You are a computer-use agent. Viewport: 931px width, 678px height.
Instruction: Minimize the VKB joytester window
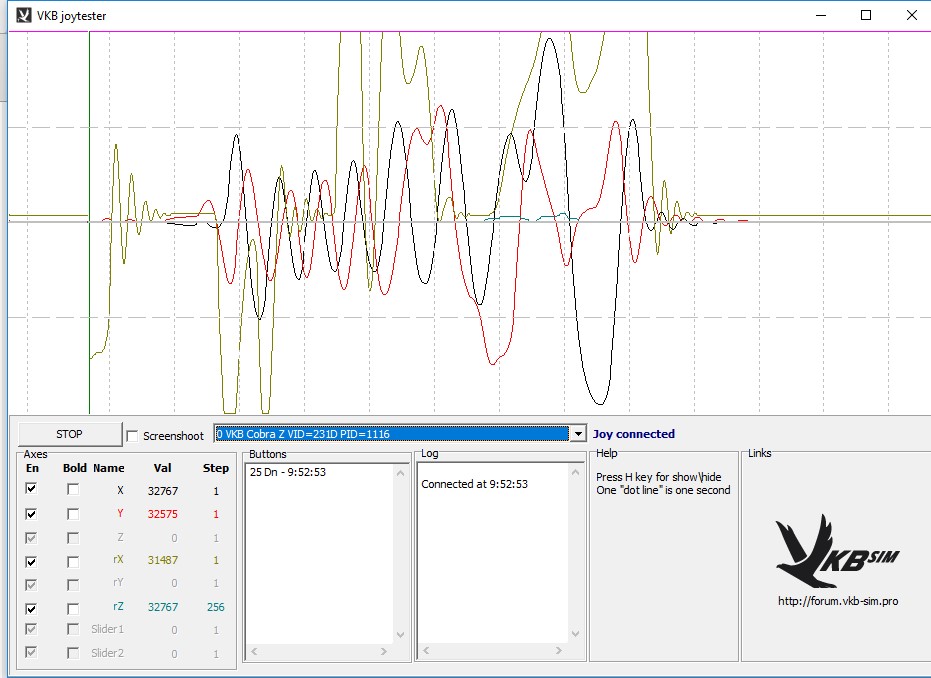(821, 15)
